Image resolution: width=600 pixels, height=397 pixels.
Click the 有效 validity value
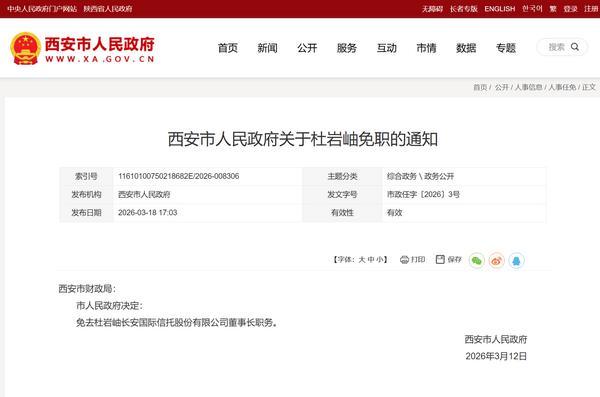pyautogui.click(x=395, y=213)
